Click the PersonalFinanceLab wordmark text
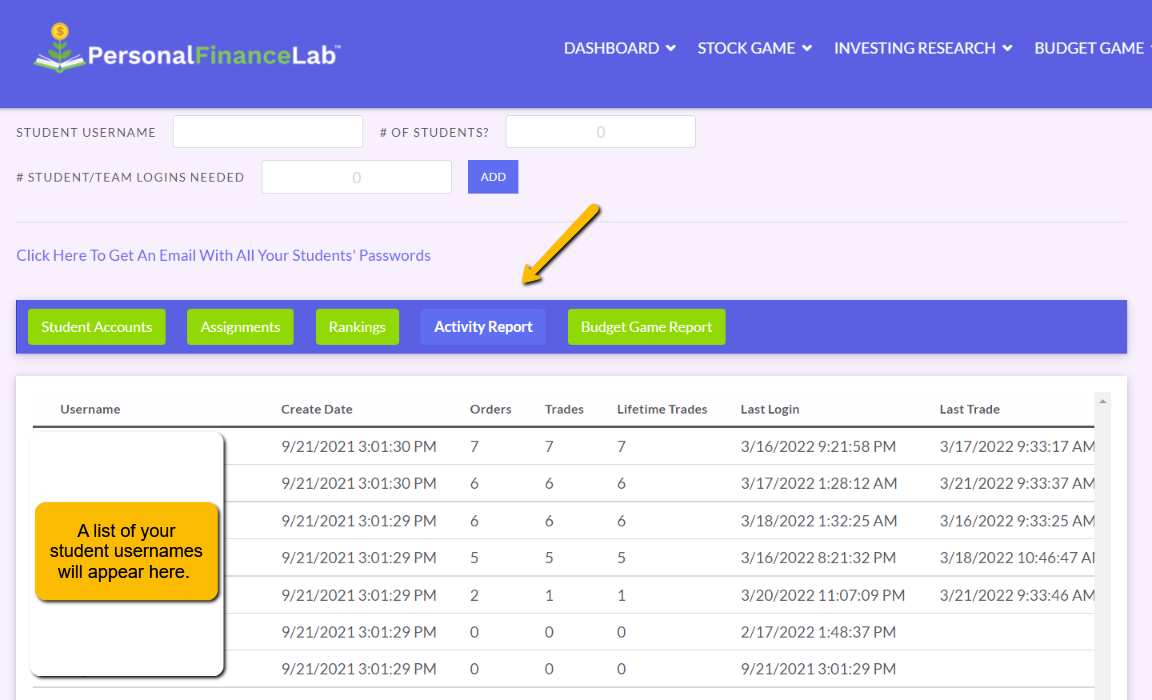 tap(214, 55)
